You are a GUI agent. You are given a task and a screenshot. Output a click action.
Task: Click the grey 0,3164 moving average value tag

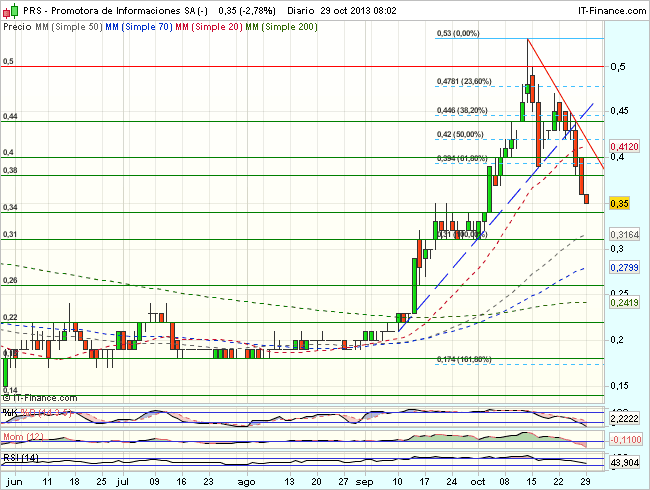624,235
